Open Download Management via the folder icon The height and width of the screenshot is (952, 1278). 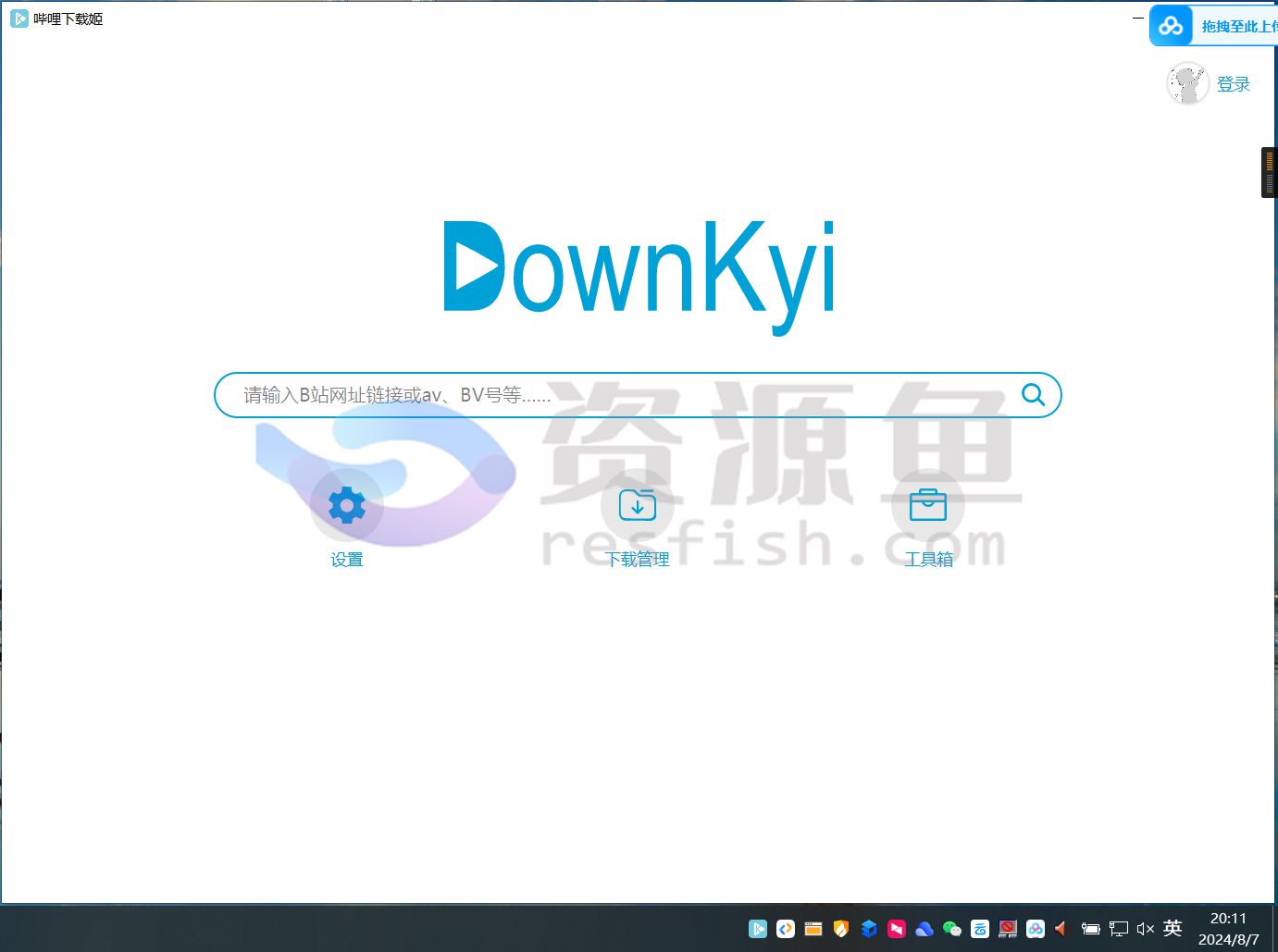(x=638, y=505)
